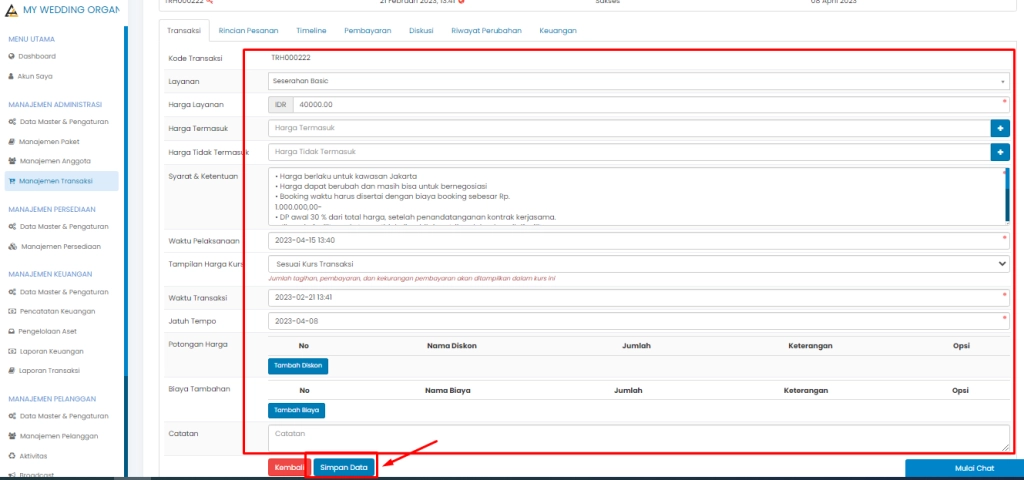Click plus icon beside Harga Termasuk field
This screenshot has width=1024, height=480.
[x=1000, y=128]
